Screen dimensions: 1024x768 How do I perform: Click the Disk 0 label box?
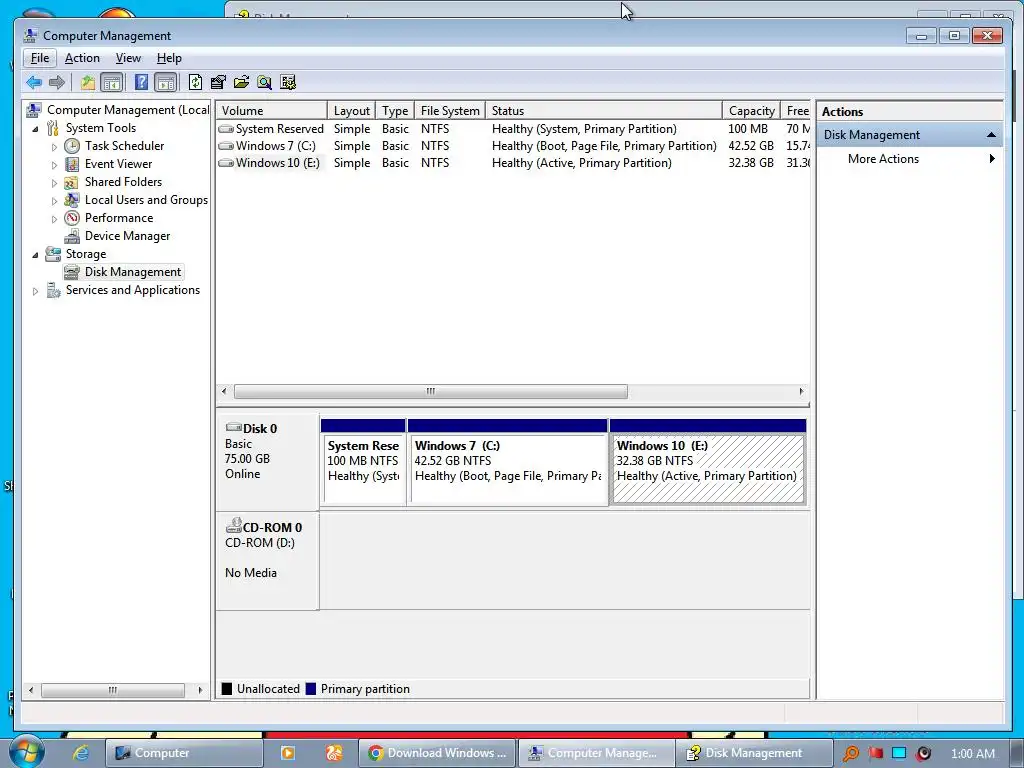pos(268,462)
